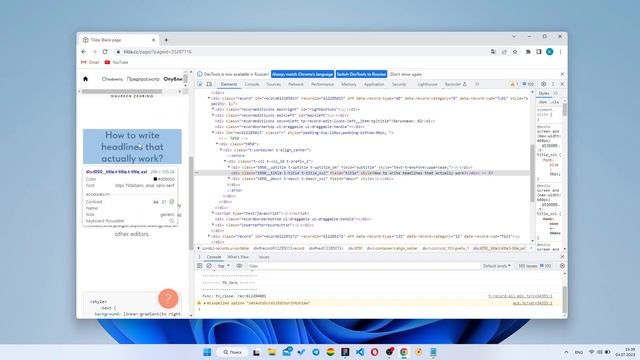Open the Extensions puzzle icon

tap(528, 52)
